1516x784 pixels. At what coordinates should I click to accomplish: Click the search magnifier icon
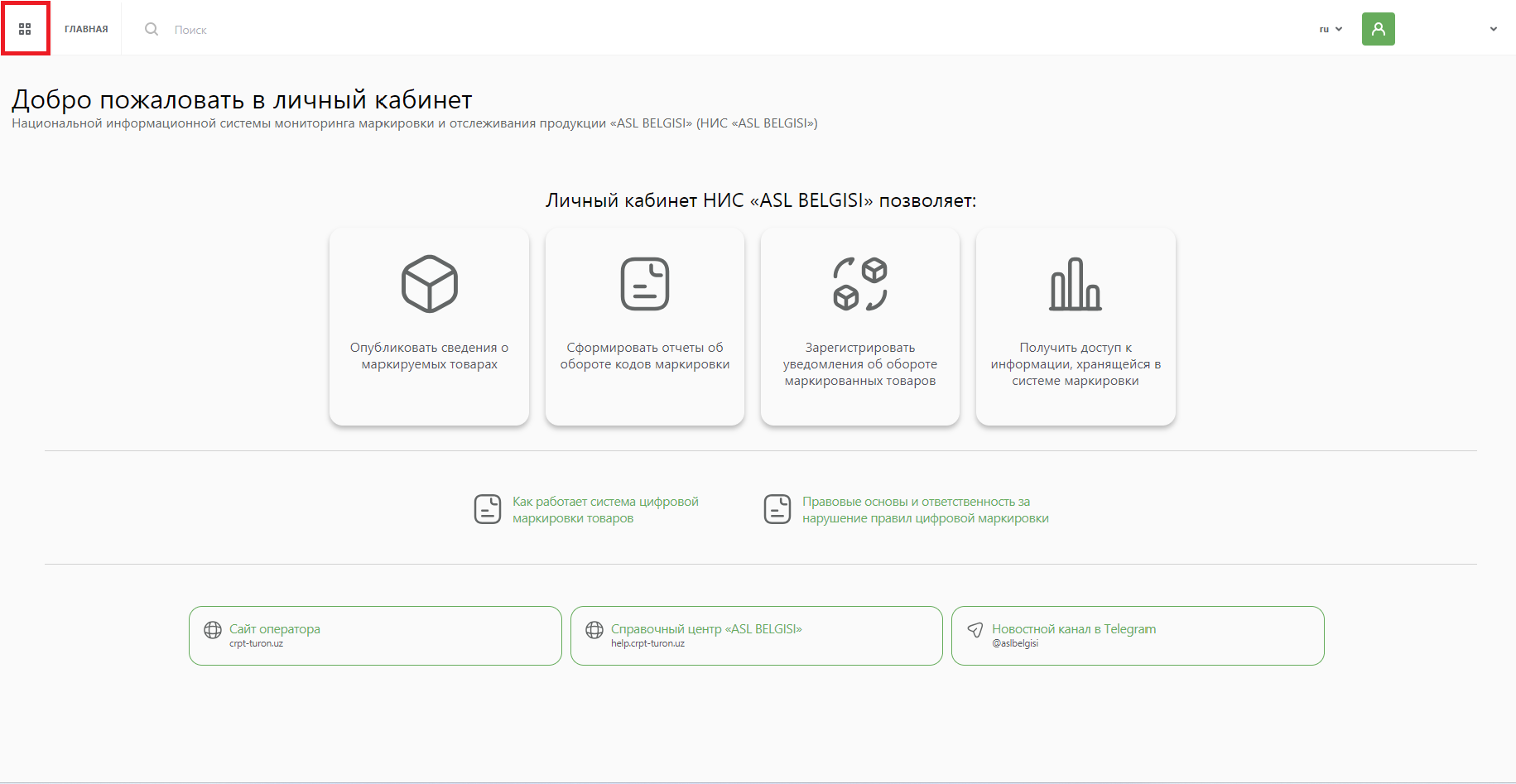[x=152, y=29]
